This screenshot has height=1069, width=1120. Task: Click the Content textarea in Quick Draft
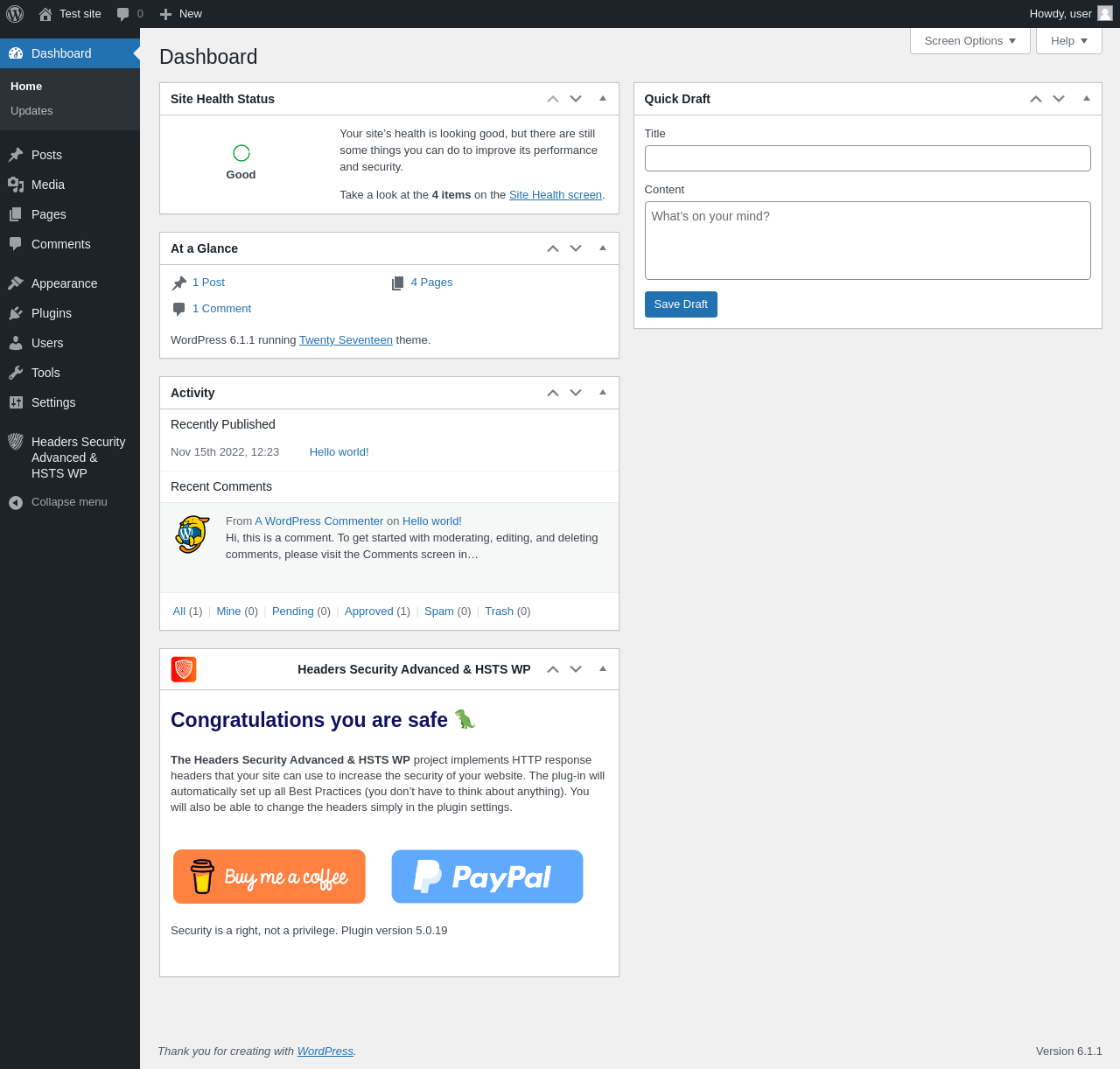click(x=868, y=241)
